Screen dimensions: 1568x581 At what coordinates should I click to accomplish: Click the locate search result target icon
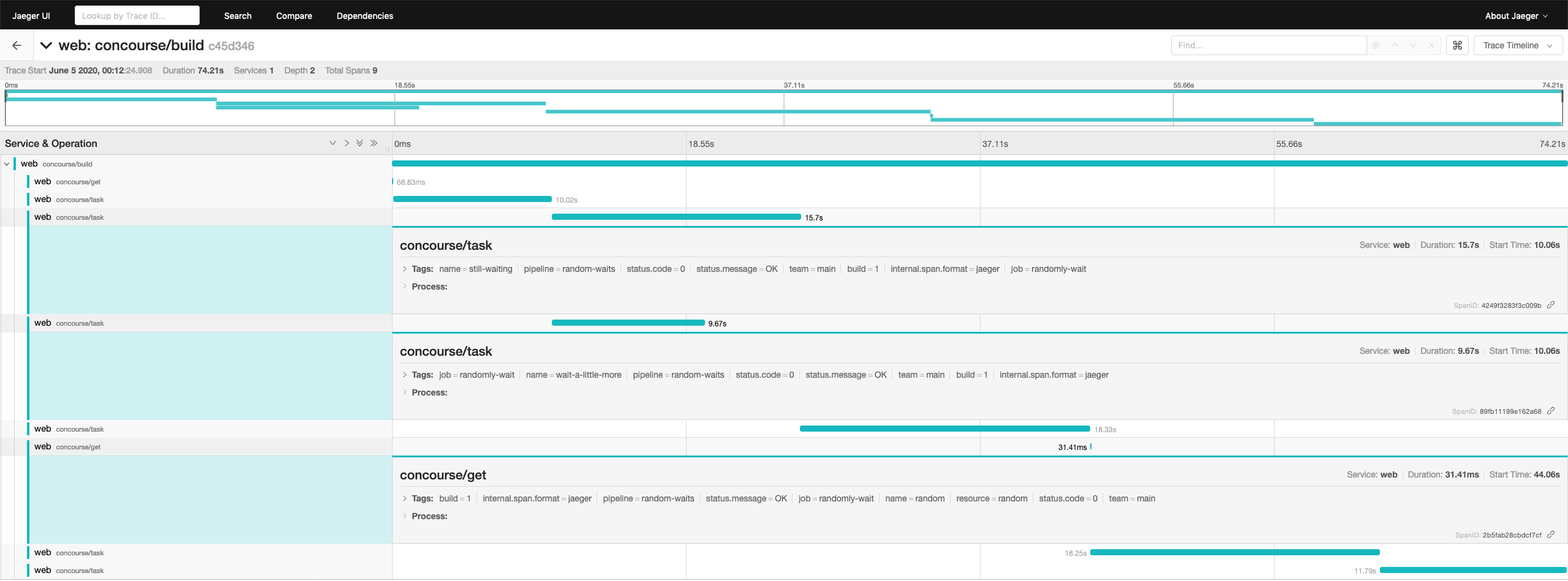tap(1376, 45)
